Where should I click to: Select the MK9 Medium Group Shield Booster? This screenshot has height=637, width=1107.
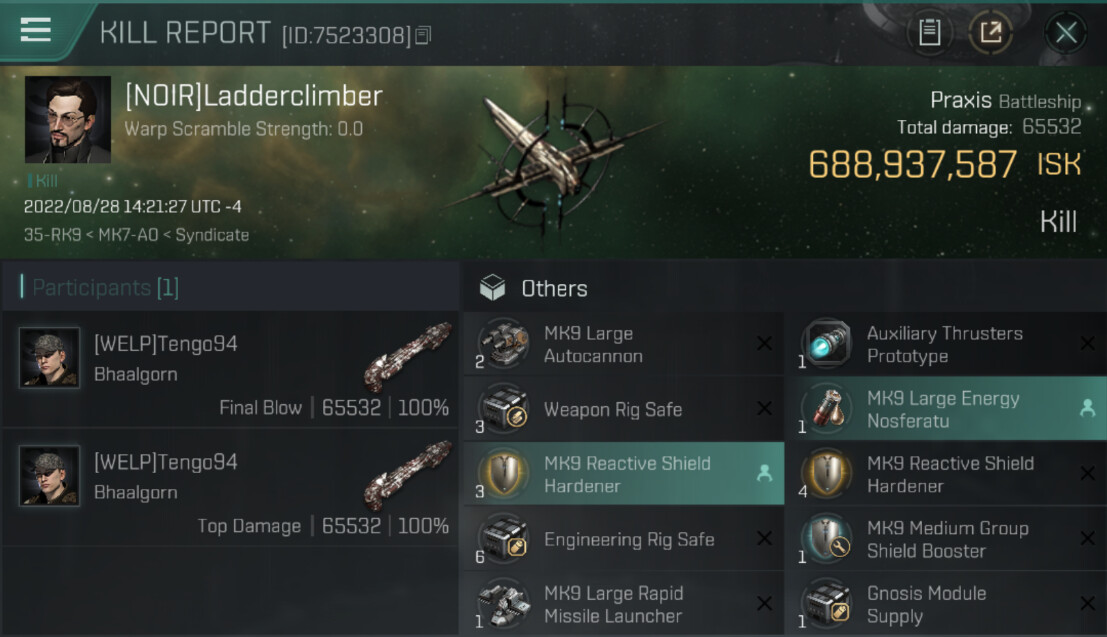[946, 539]
